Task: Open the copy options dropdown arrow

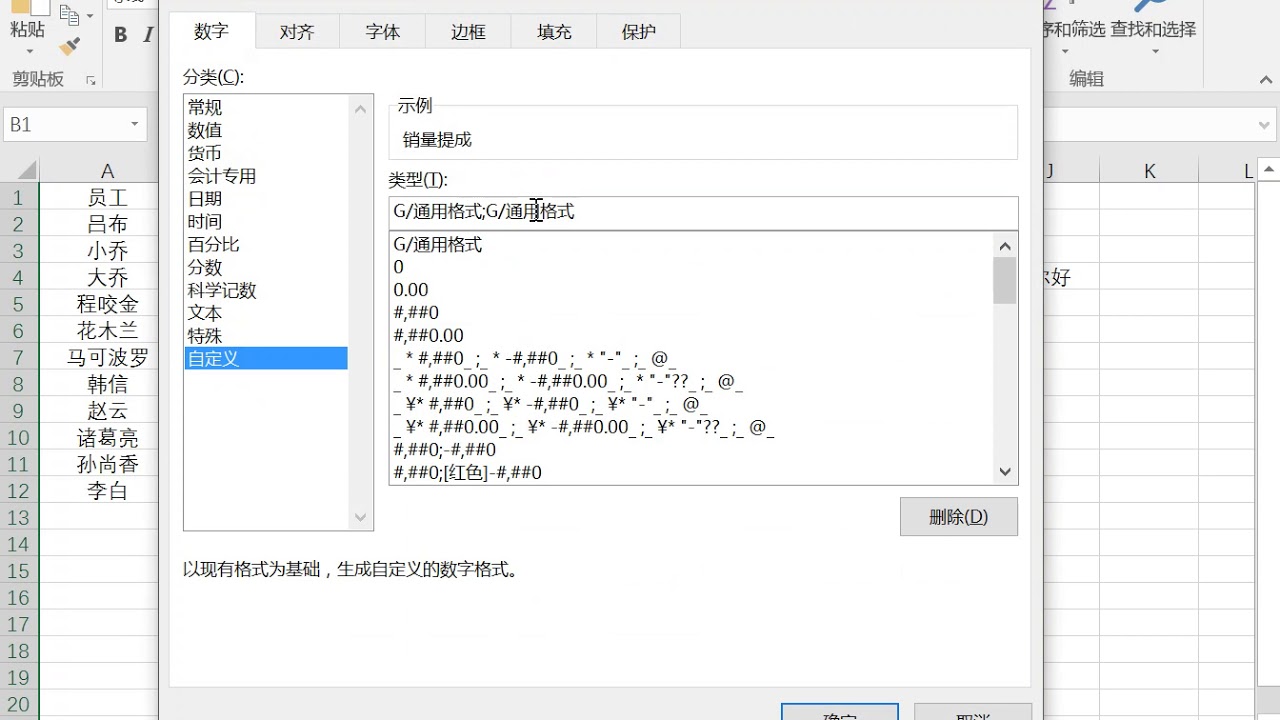Action: point(89,15)
